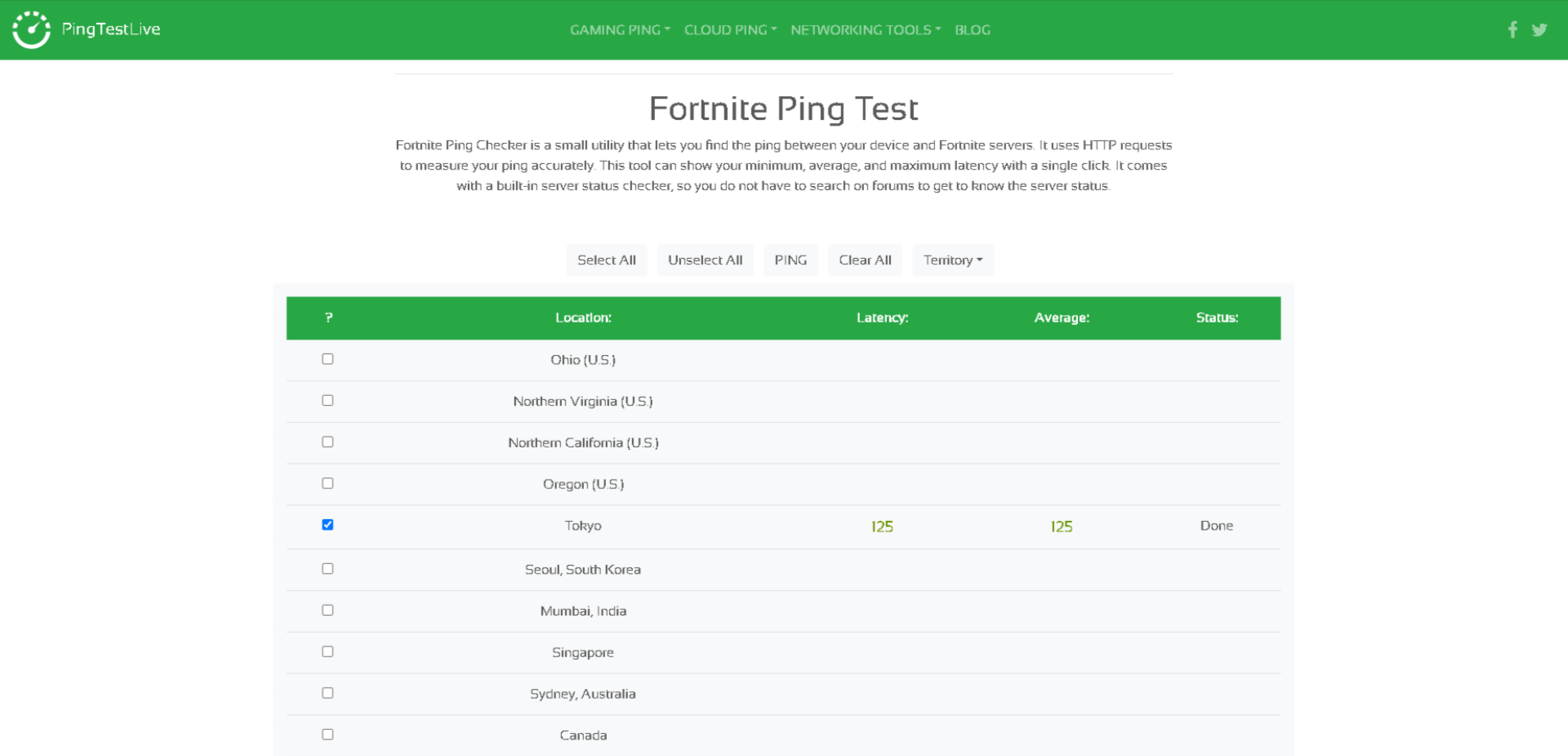The height and width of the screenshot is (756, 1568).
Task: Uncheck the Tokyo checkbox
Action: pos(327,525)
